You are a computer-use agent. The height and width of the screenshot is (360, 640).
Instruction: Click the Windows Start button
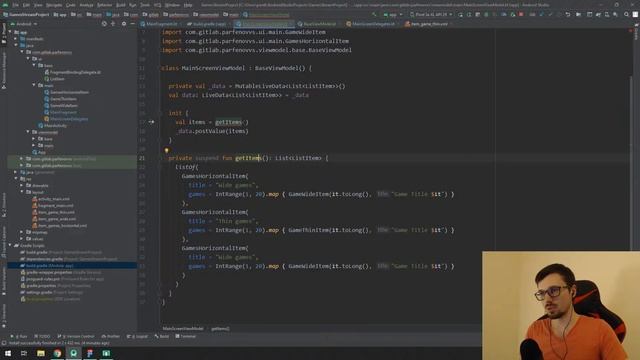click(8, 353)
